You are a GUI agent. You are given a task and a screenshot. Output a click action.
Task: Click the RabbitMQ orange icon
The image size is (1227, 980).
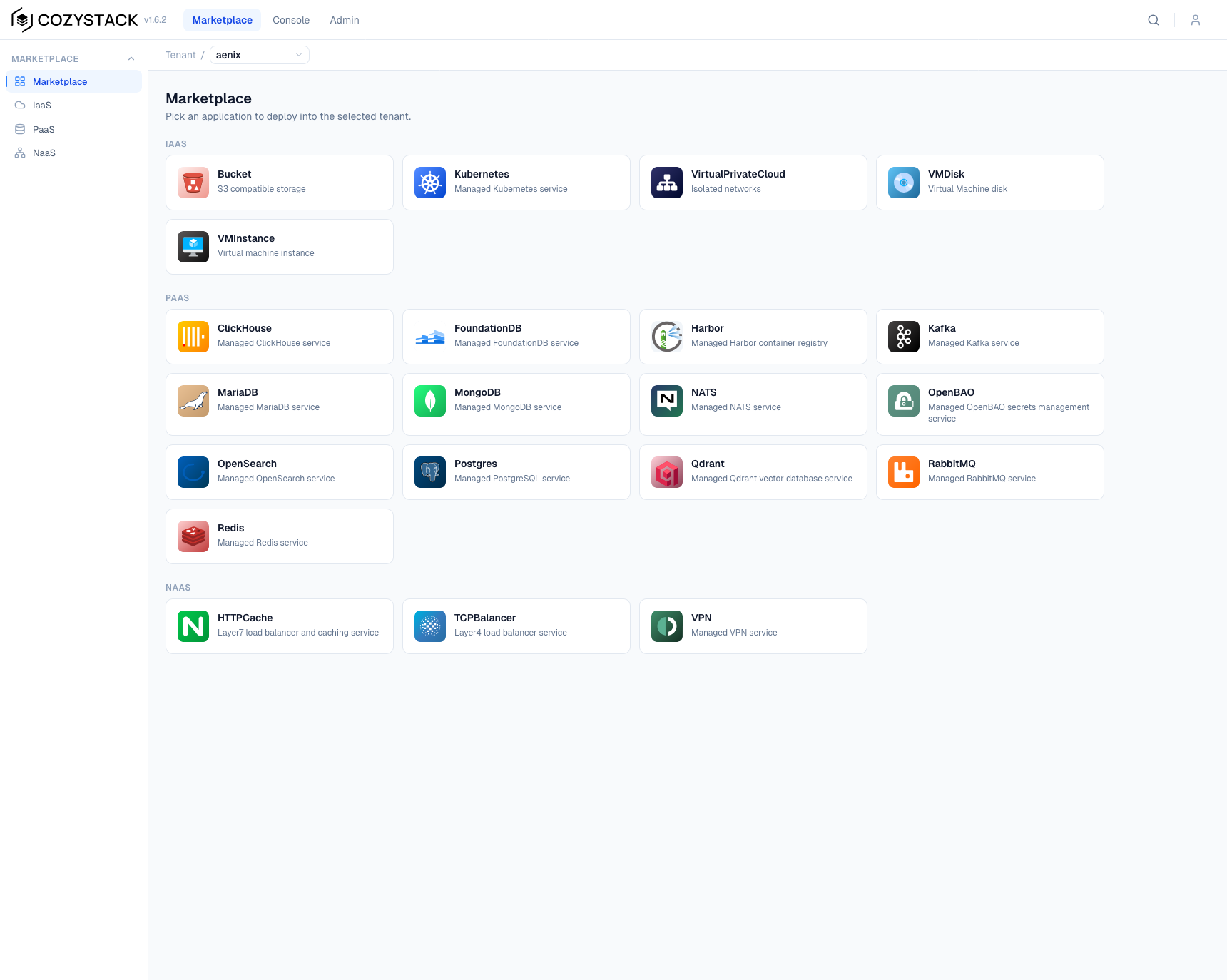[904, 472]
